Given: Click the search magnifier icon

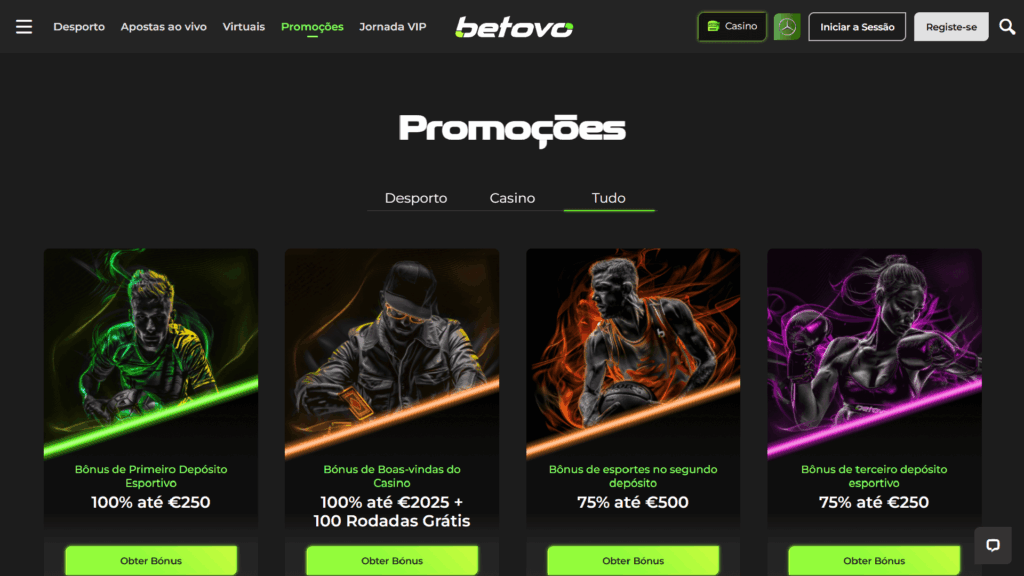Looking at the screenshot, I should (1007, 27).
